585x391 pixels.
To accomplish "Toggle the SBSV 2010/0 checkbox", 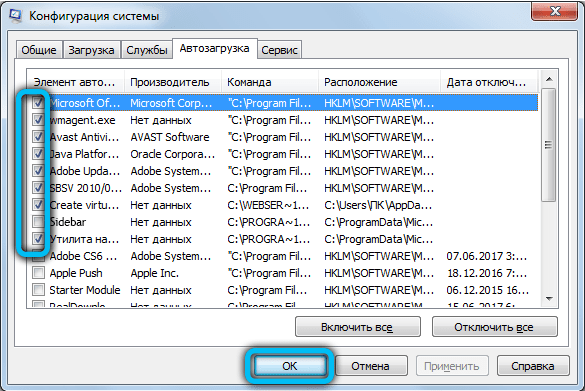I will pos(38,188).
